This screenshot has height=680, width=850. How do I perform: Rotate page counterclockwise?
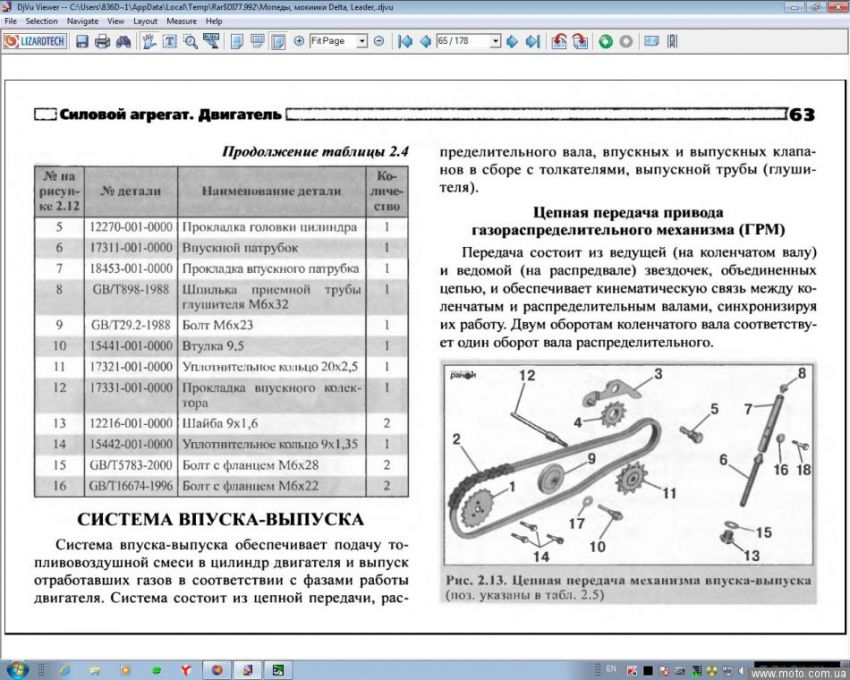tap(559, 41)
